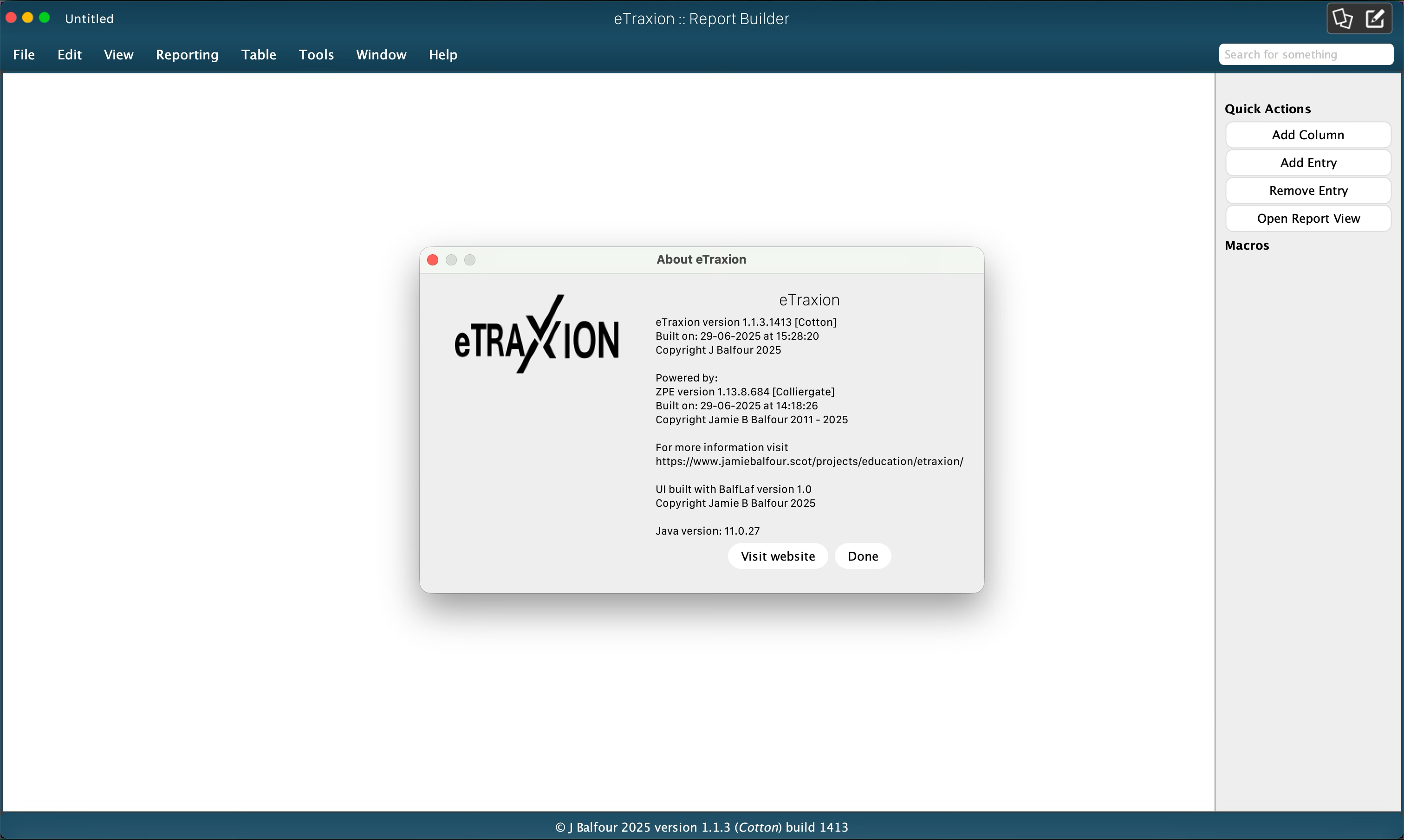Open the Table menu
Viewport: 1404px width, 840px height.
click(x=259, y=55)
